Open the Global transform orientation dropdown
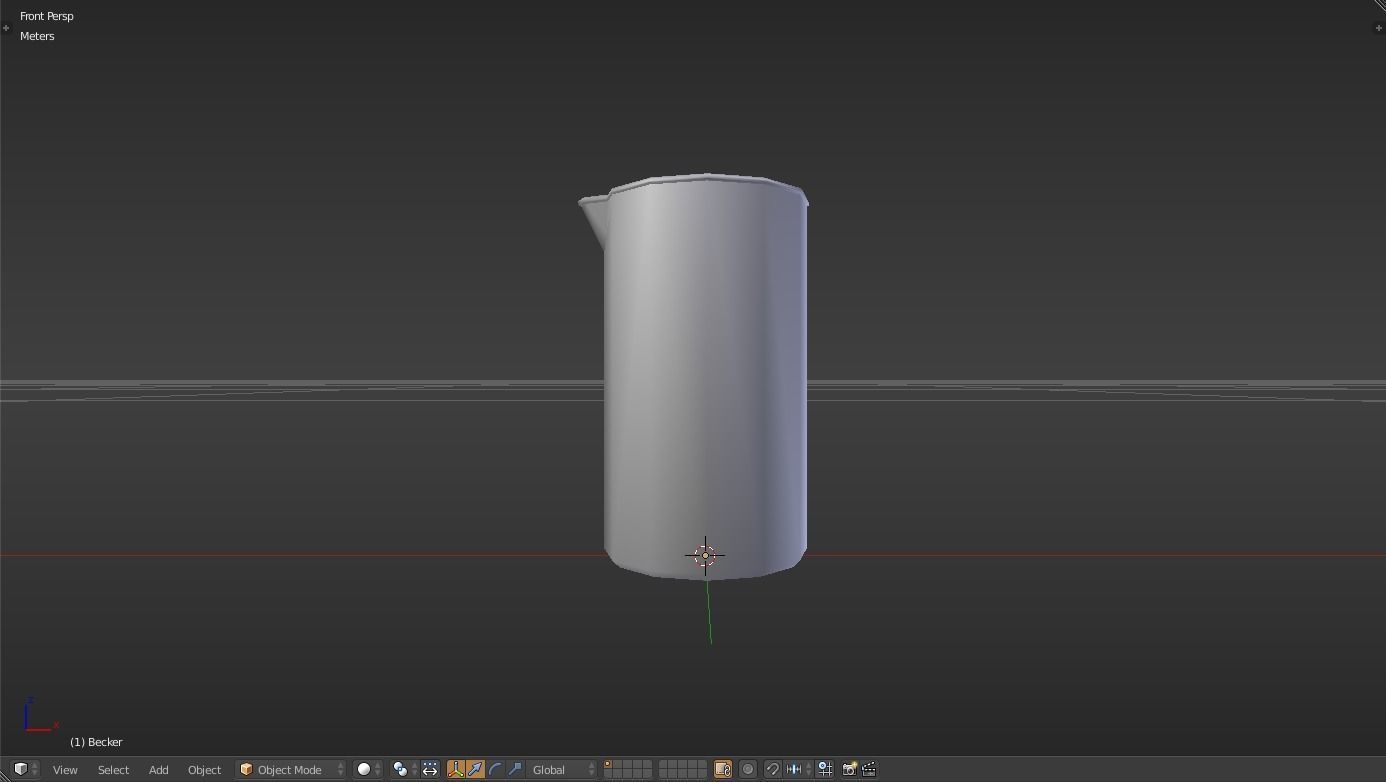The width and height of the screenshot is (1386, 782). [562, 769]
